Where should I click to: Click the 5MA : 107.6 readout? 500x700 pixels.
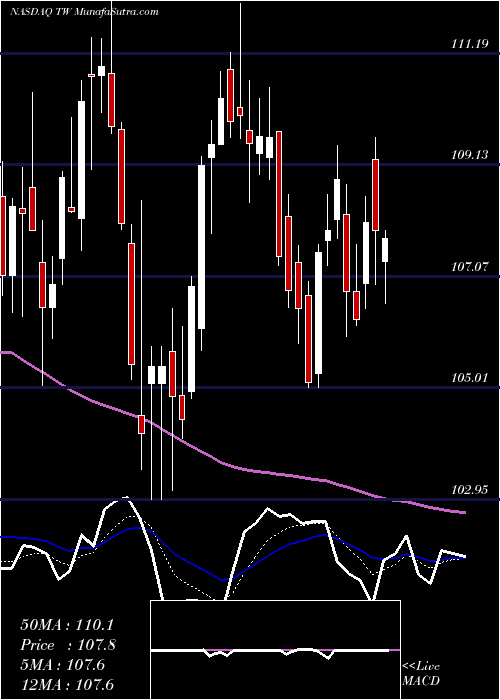63,664
